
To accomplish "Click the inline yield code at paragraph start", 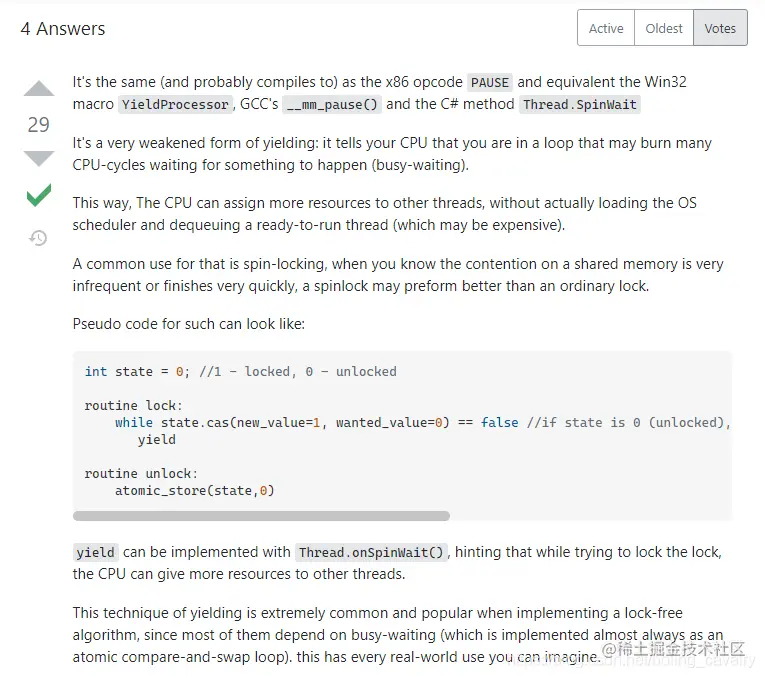I will [x=96, y=553].
